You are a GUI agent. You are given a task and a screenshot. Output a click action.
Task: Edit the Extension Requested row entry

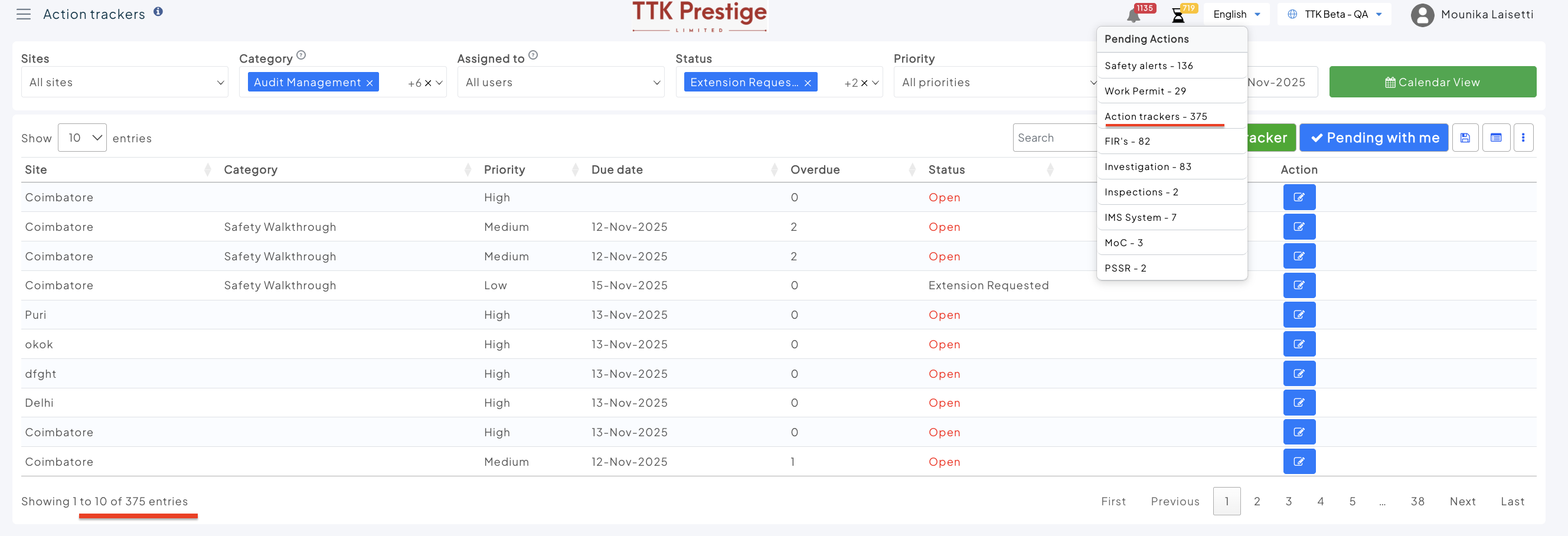(1299, 285)
